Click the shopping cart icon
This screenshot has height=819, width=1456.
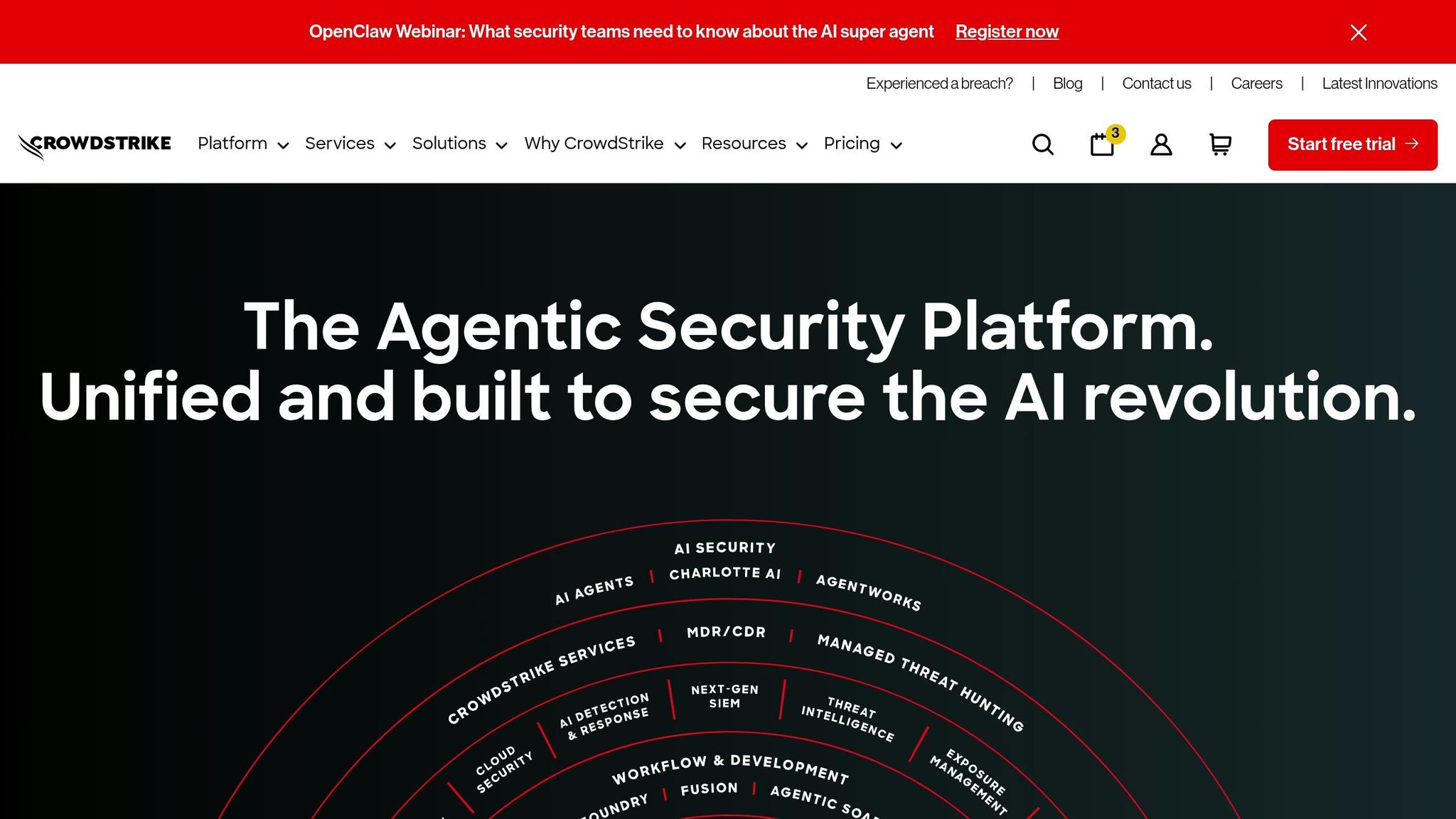1220,144
